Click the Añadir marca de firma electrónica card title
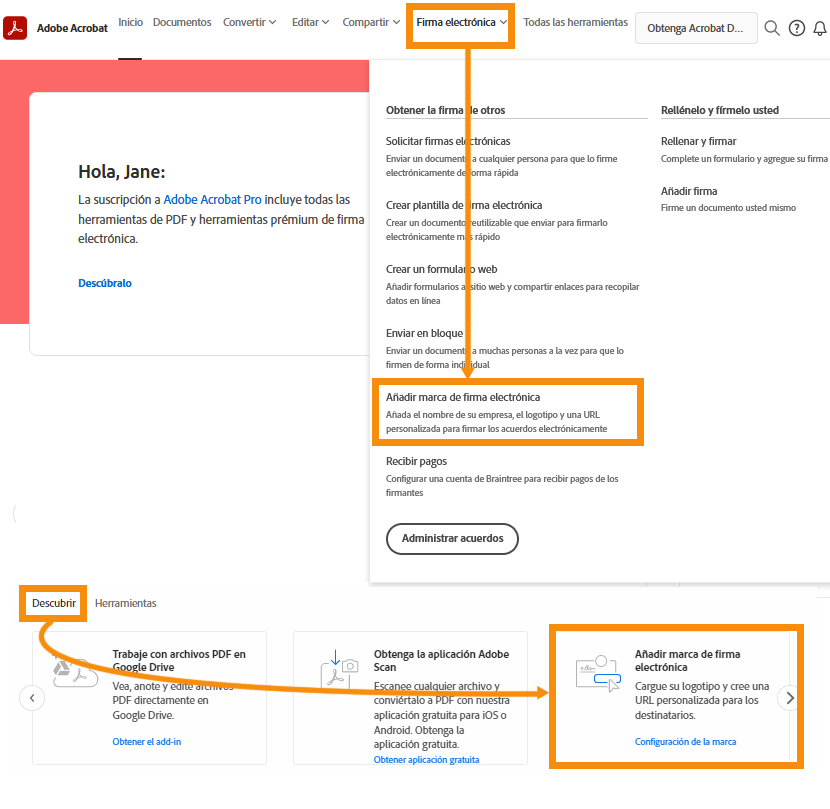This screenshot has width=830, height=809. click(688, 660)
